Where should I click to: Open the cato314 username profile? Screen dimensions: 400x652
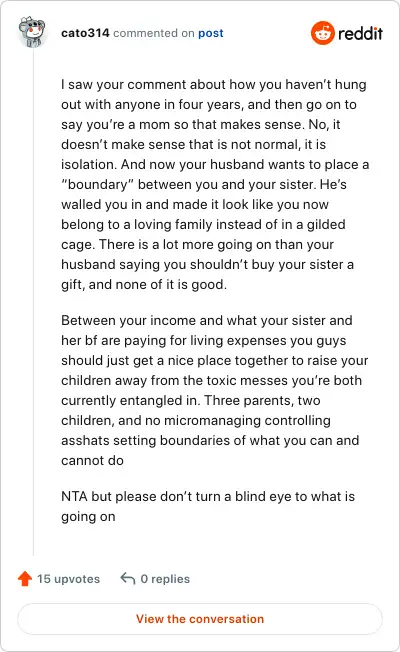85,33
